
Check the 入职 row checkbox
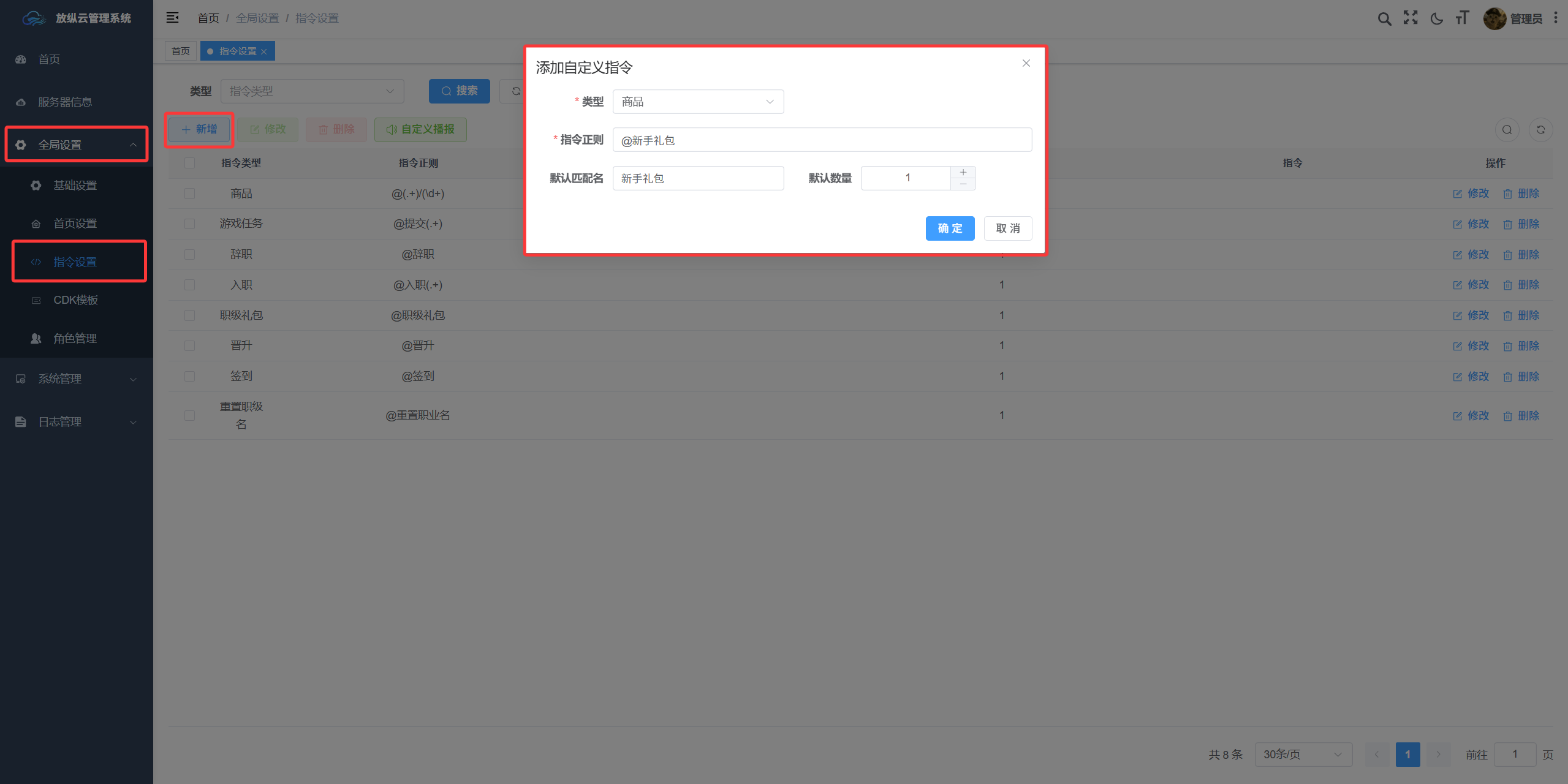click(190, 285)
